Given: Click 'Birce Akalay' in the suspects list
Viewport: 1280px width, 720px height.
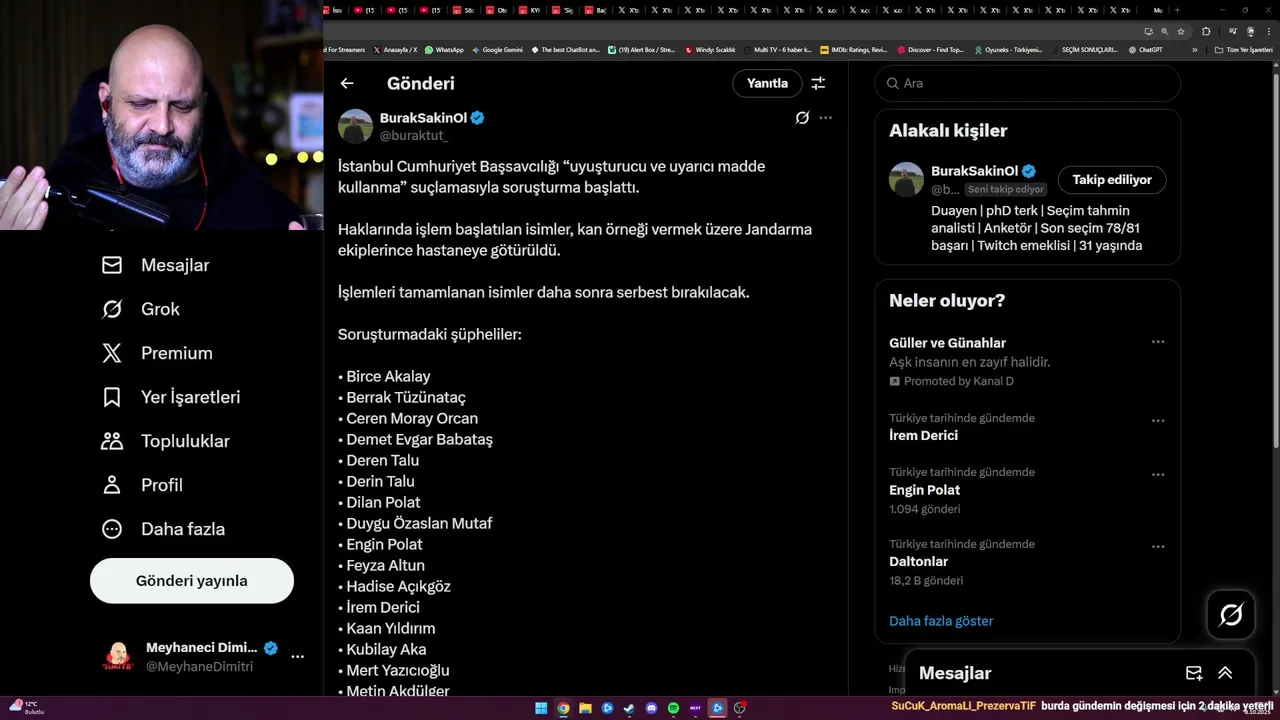Looking at the screenshot, I should click(388, 376).
